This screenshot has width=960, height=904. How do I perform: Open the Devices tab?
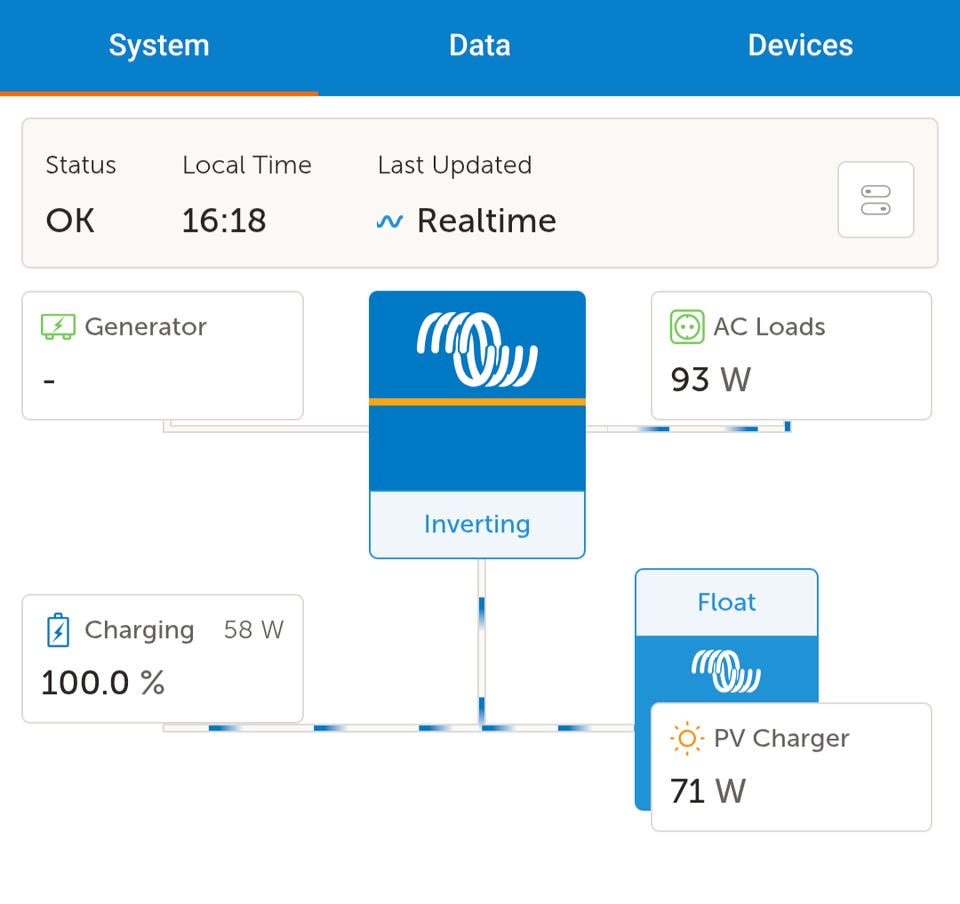800,46
